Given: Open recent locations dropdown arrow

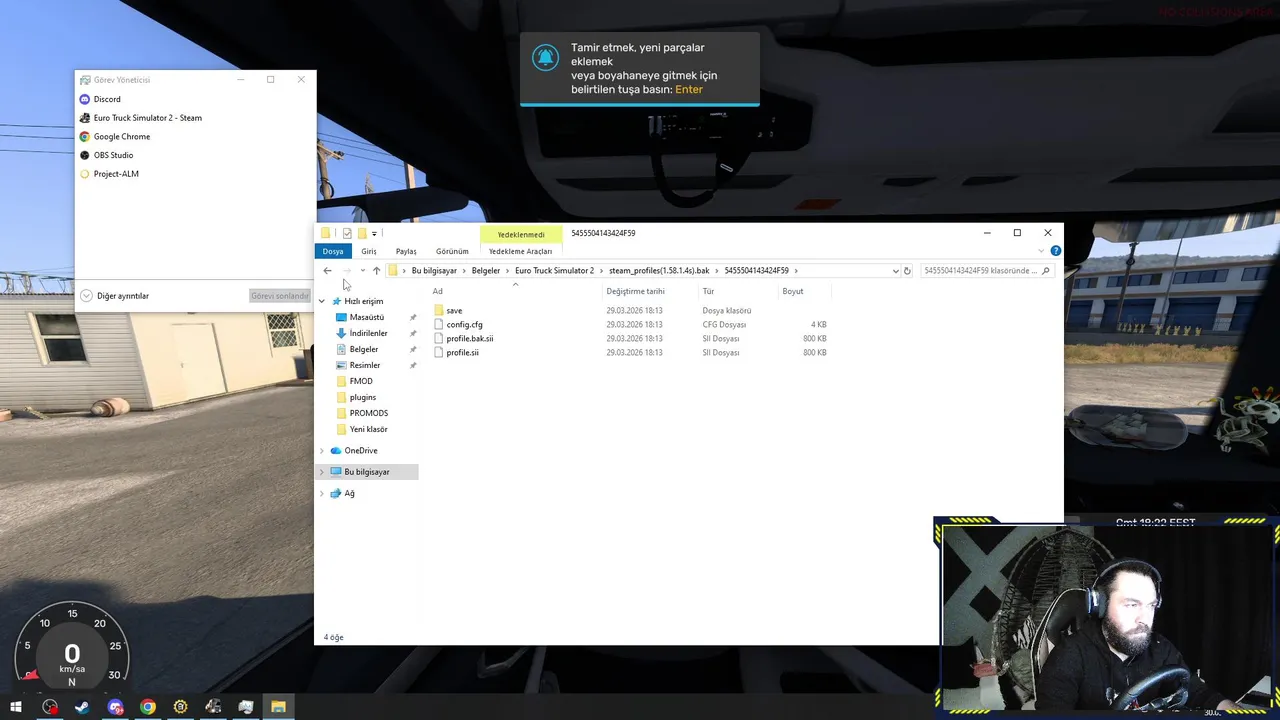Looking at the screenshot, I should coord(362,271).
